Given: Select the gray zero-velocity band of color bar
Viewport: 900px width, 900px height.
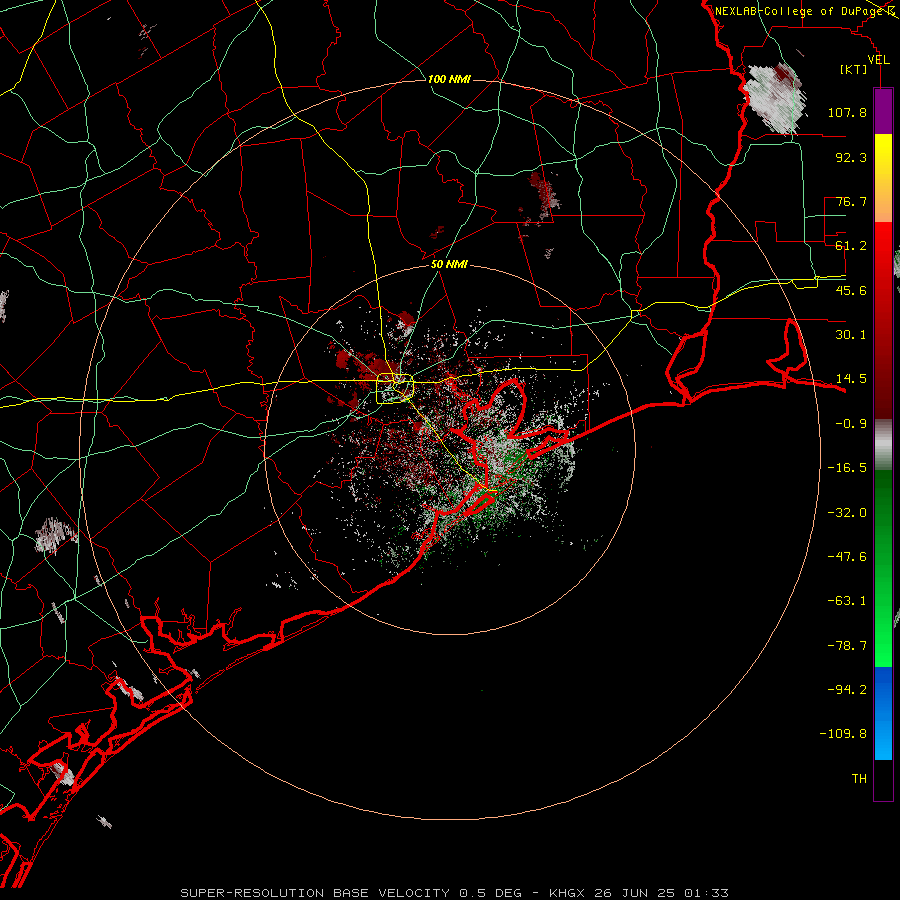Looking at the screenshot, I should (x=883, y=444).
